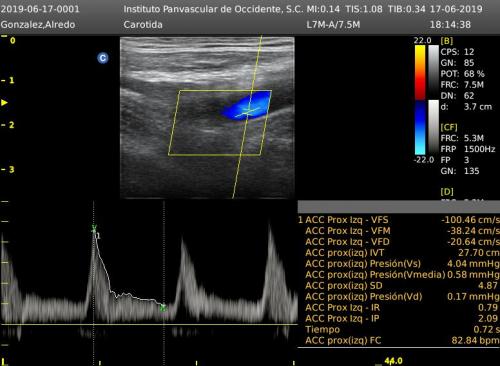
Task: Click the Carotida exam preset label
Action: tap(143, 25)
